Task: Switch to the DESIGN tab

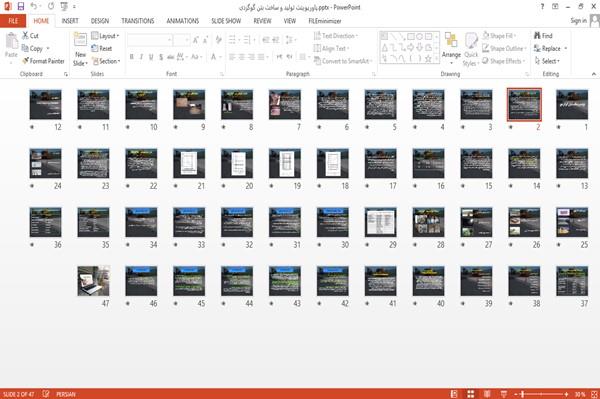Action: pyautogui.click(x=100, y=21)
